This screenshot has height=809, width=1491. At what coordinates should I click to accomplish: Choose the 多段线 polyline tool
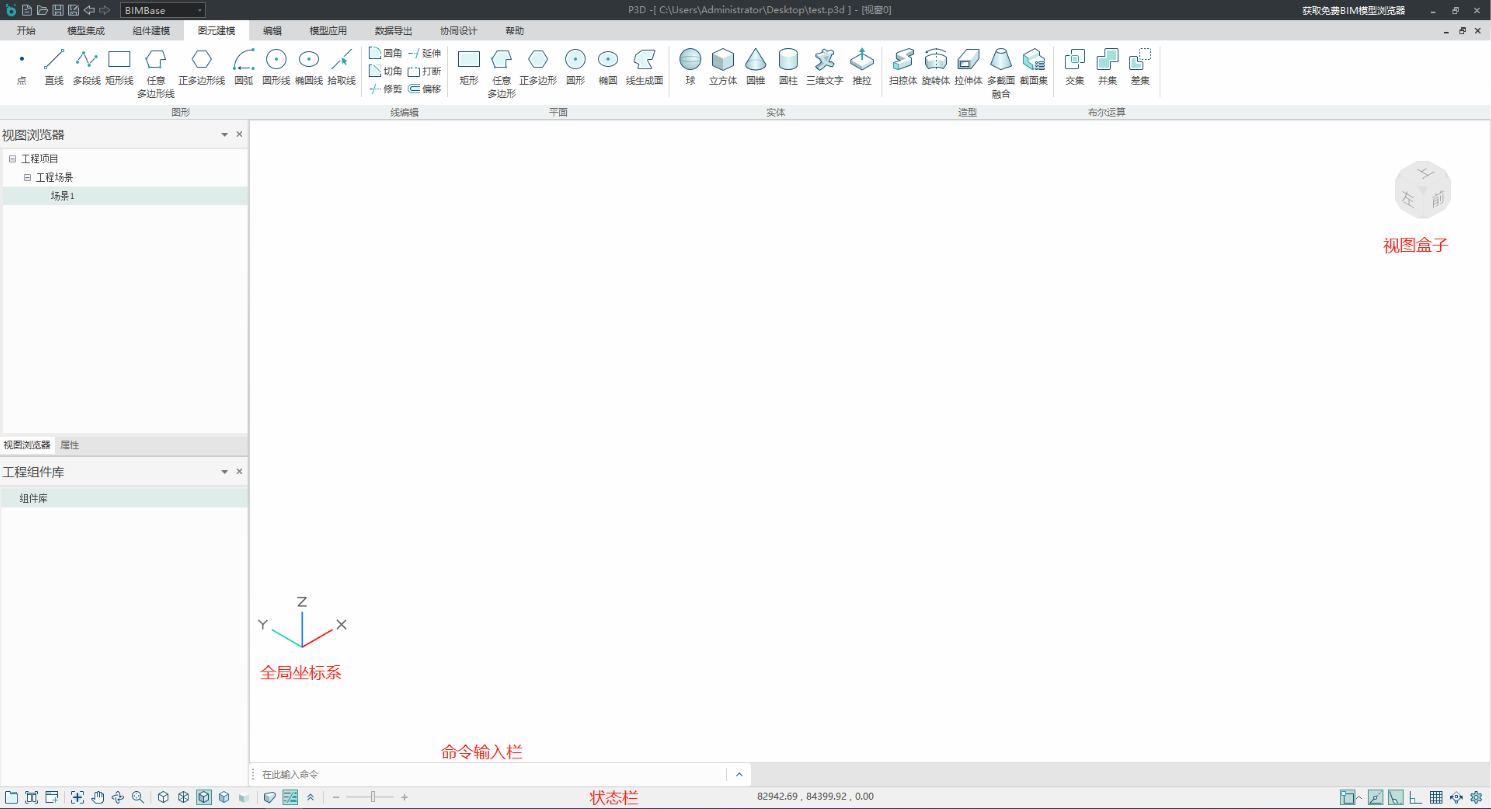click(87, 67)
